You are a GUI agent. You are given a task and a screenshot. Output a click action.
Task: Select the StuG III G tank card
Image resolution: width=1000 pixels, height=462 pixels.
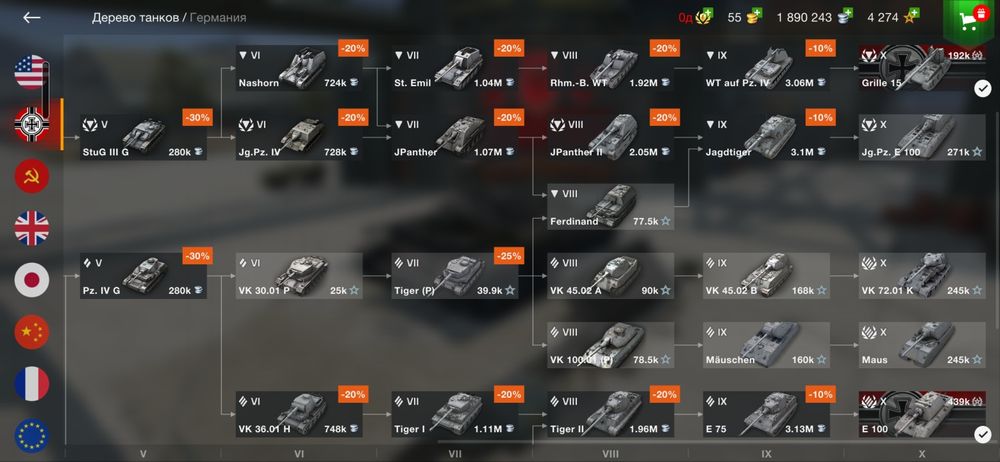pos(143,137)
